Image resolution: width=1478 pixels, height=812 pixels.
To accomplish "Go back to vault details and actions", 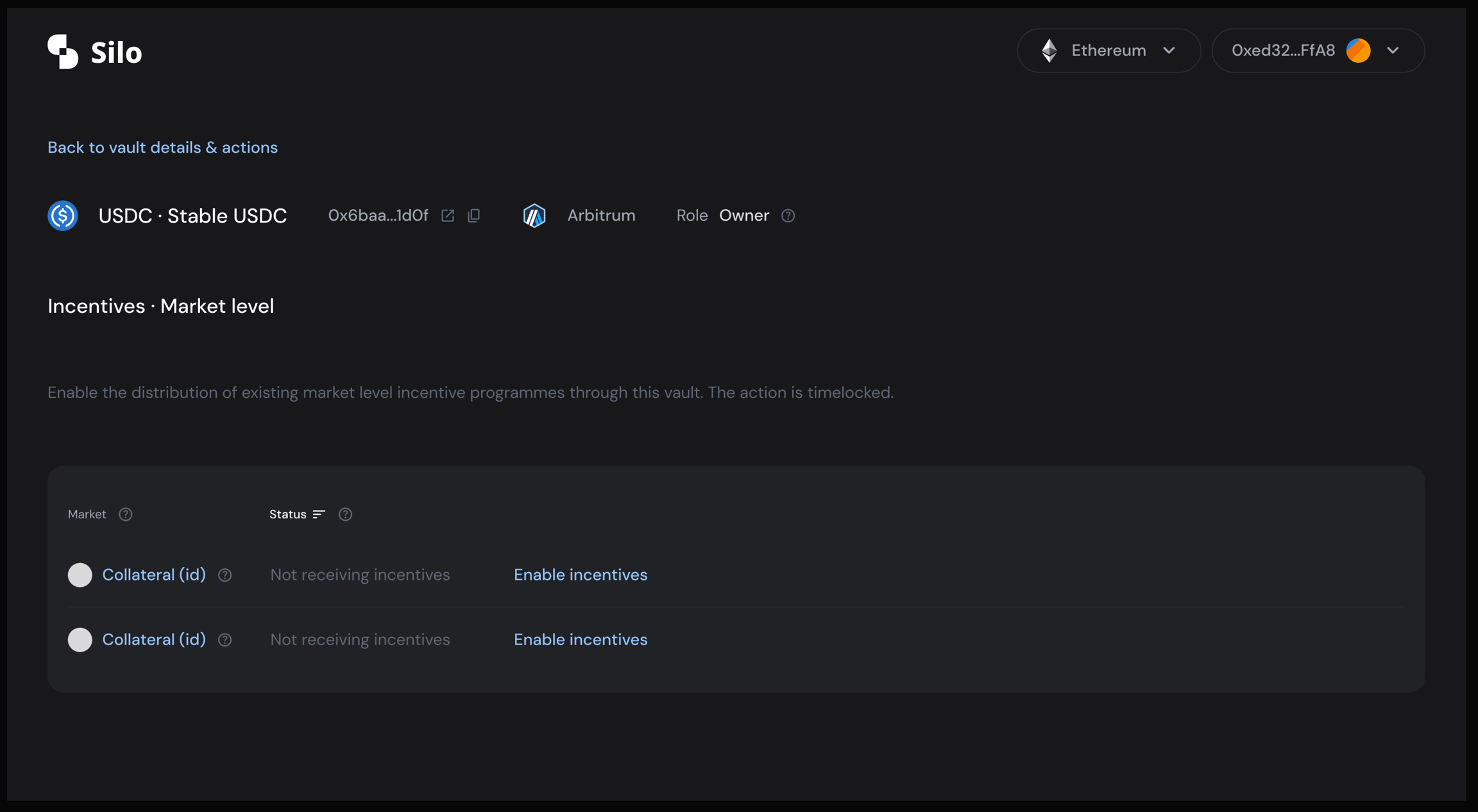I will pyautogui.click(x=162, y=147).
